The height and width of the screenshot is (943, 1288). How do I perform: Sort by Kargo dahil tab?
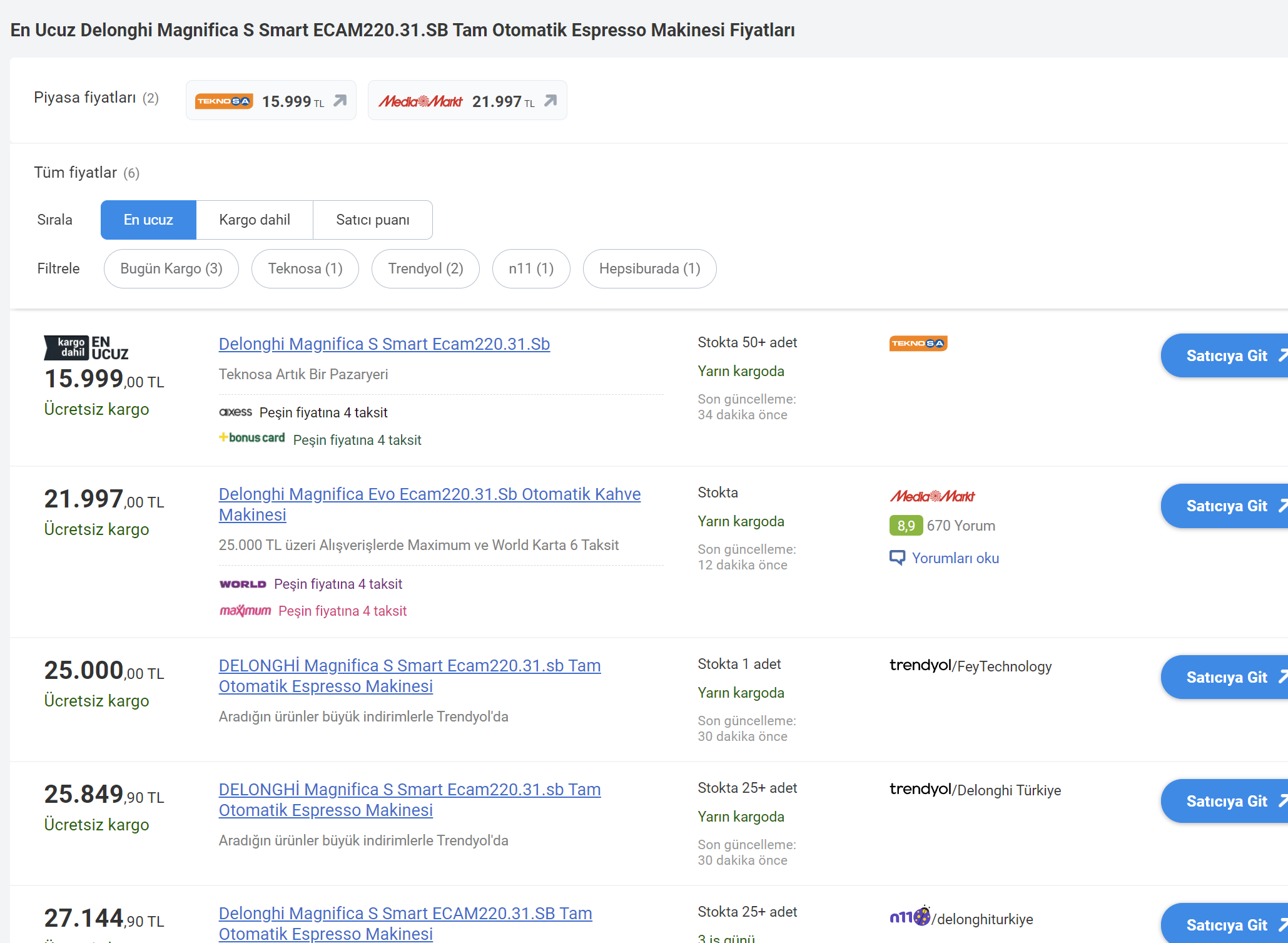tap(255, 220)
